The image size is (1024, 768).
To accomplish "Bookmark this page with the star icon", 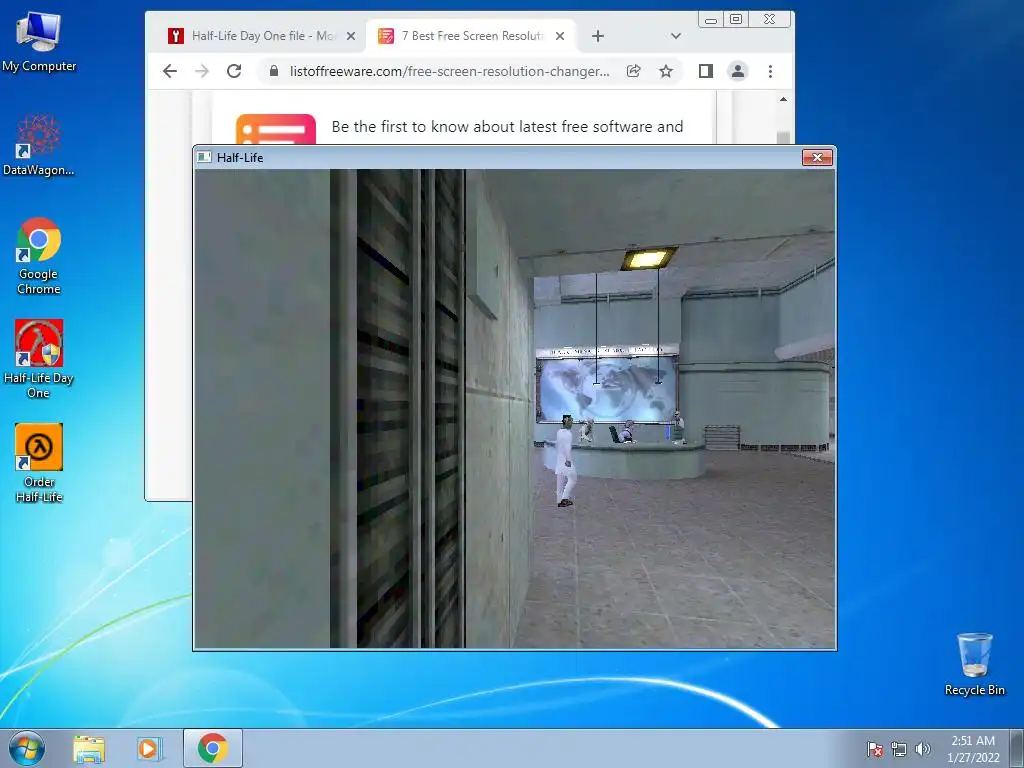I will pos(665,71).
